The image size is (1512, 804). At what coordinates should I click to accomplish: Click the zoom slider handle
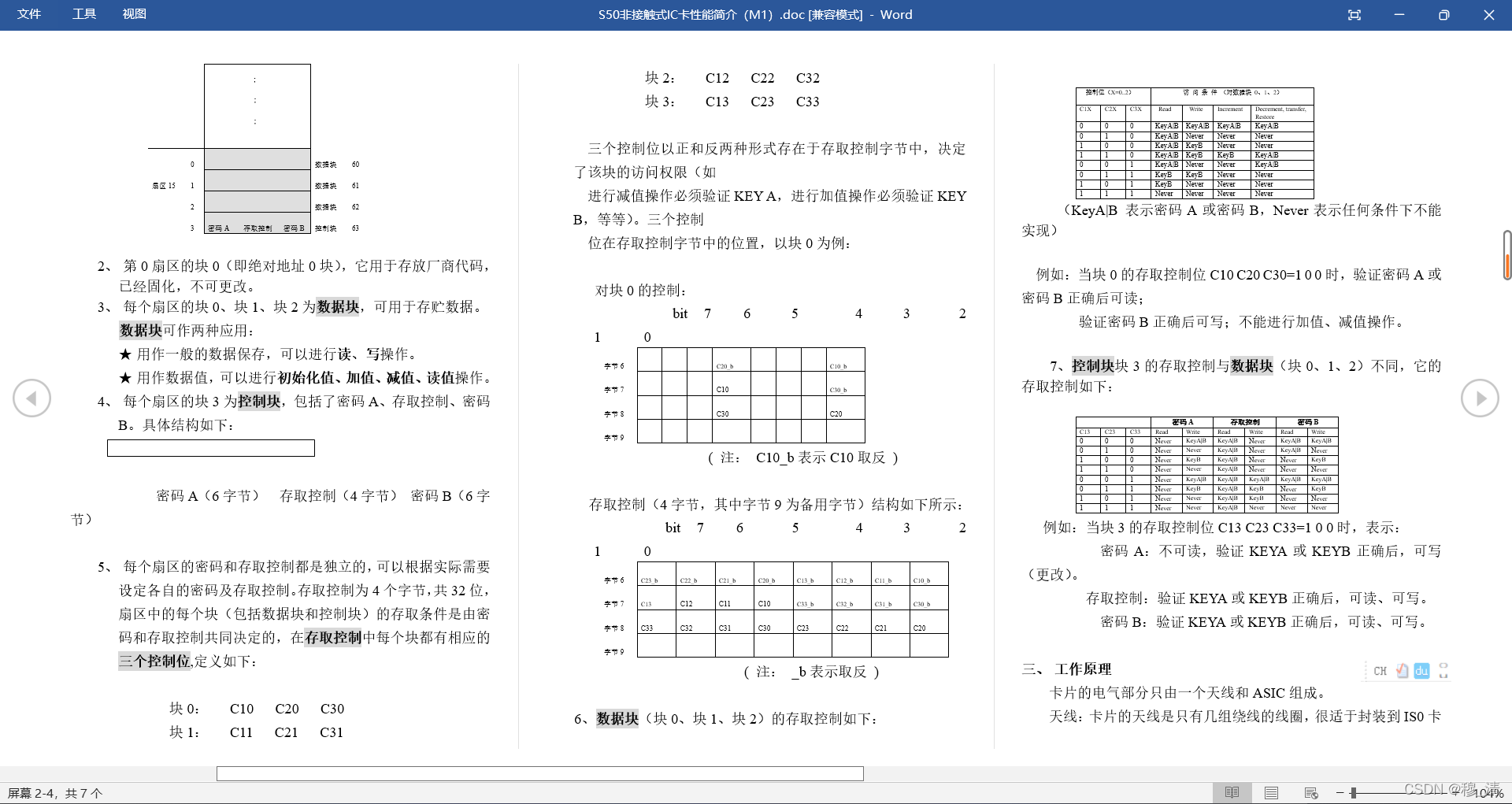coord(1353,793)
